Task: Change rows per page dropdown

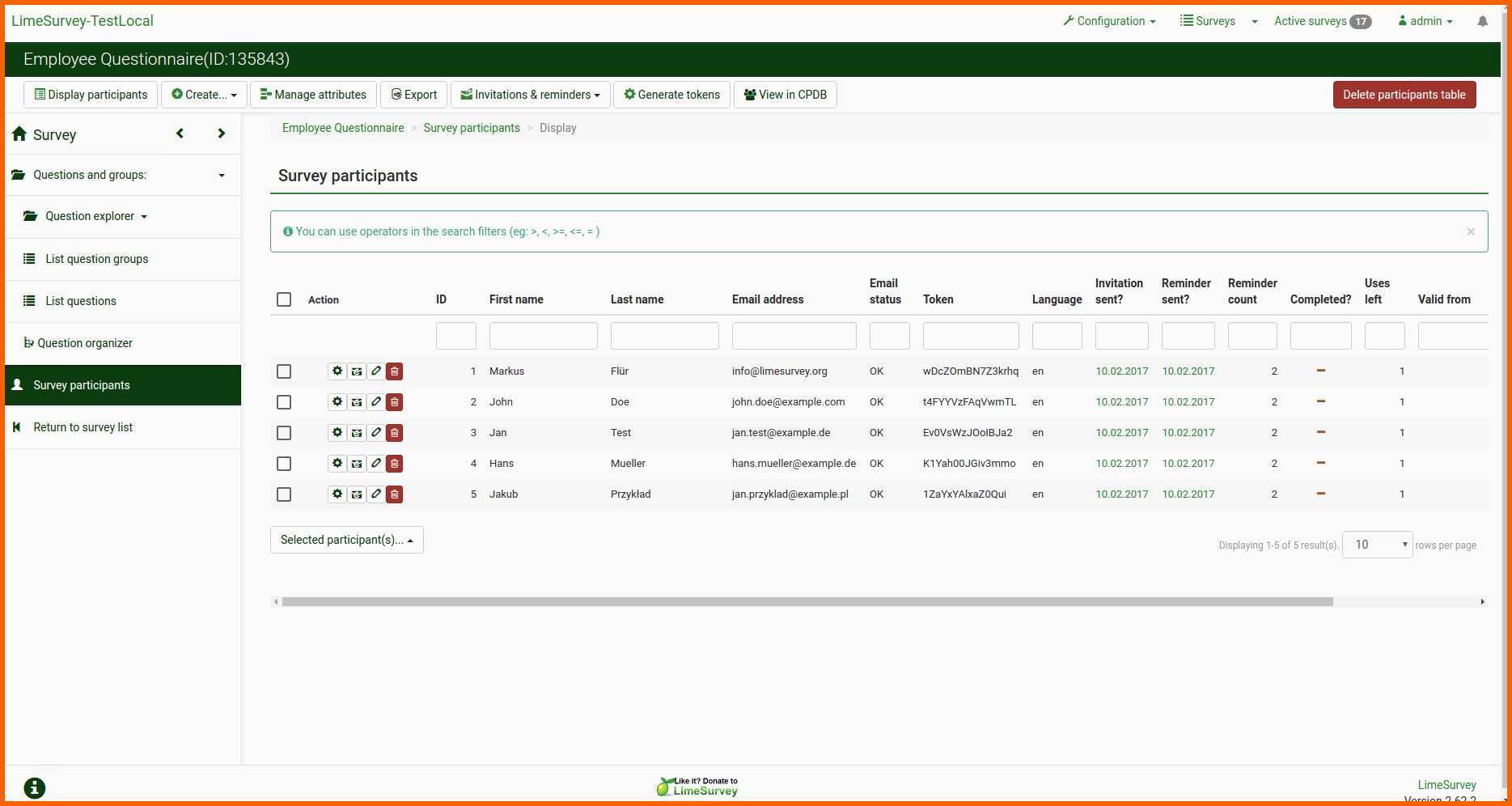Action: click(x=1377, y=545)
